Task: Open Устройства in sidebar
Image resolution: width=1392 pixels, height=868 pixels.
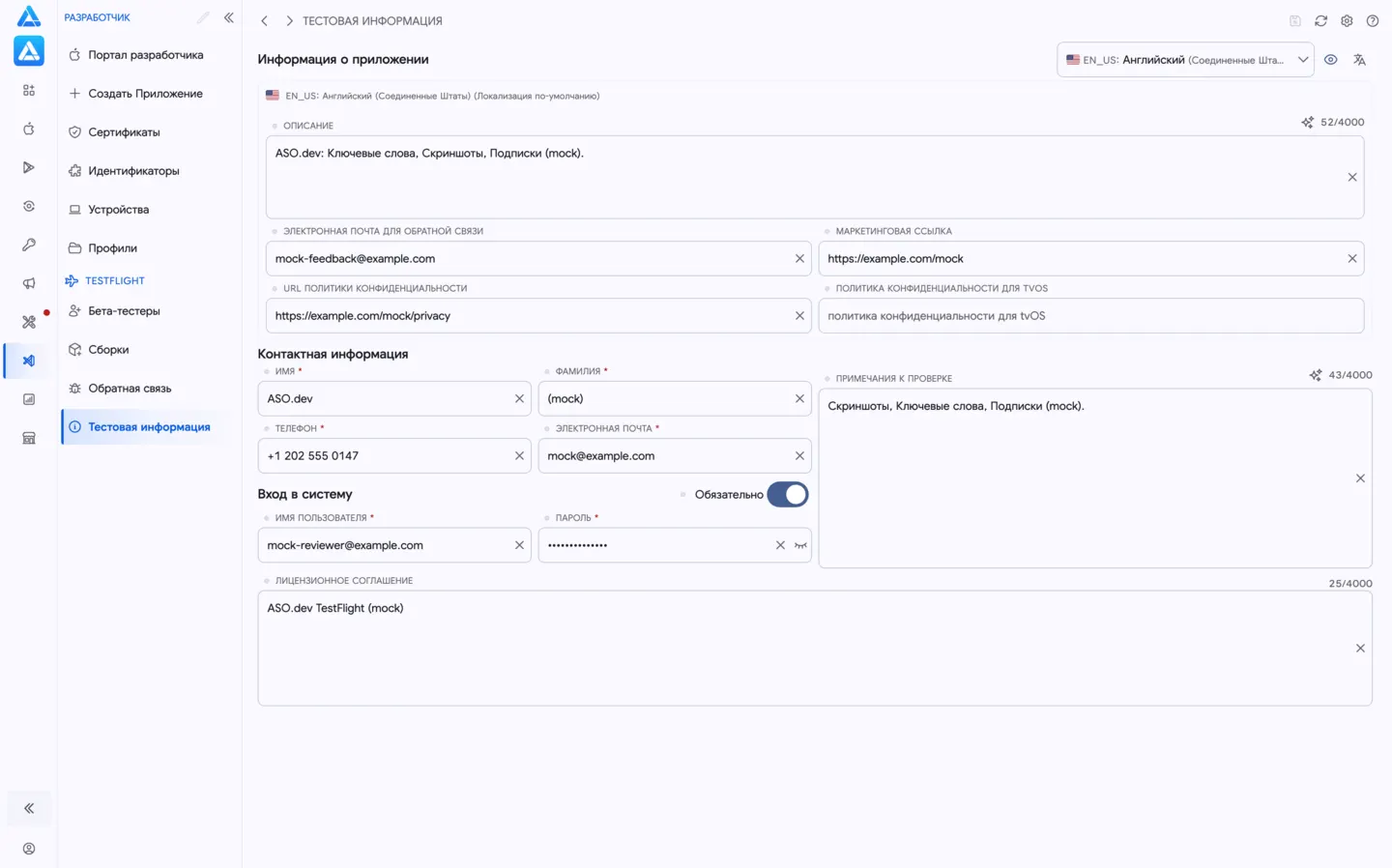Action: click(x=118, y=210)
